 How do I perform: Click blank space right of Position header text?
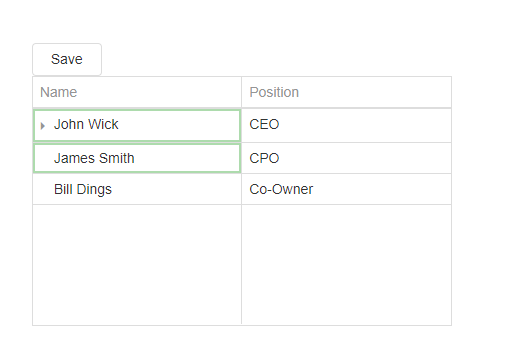pos(375,92)
